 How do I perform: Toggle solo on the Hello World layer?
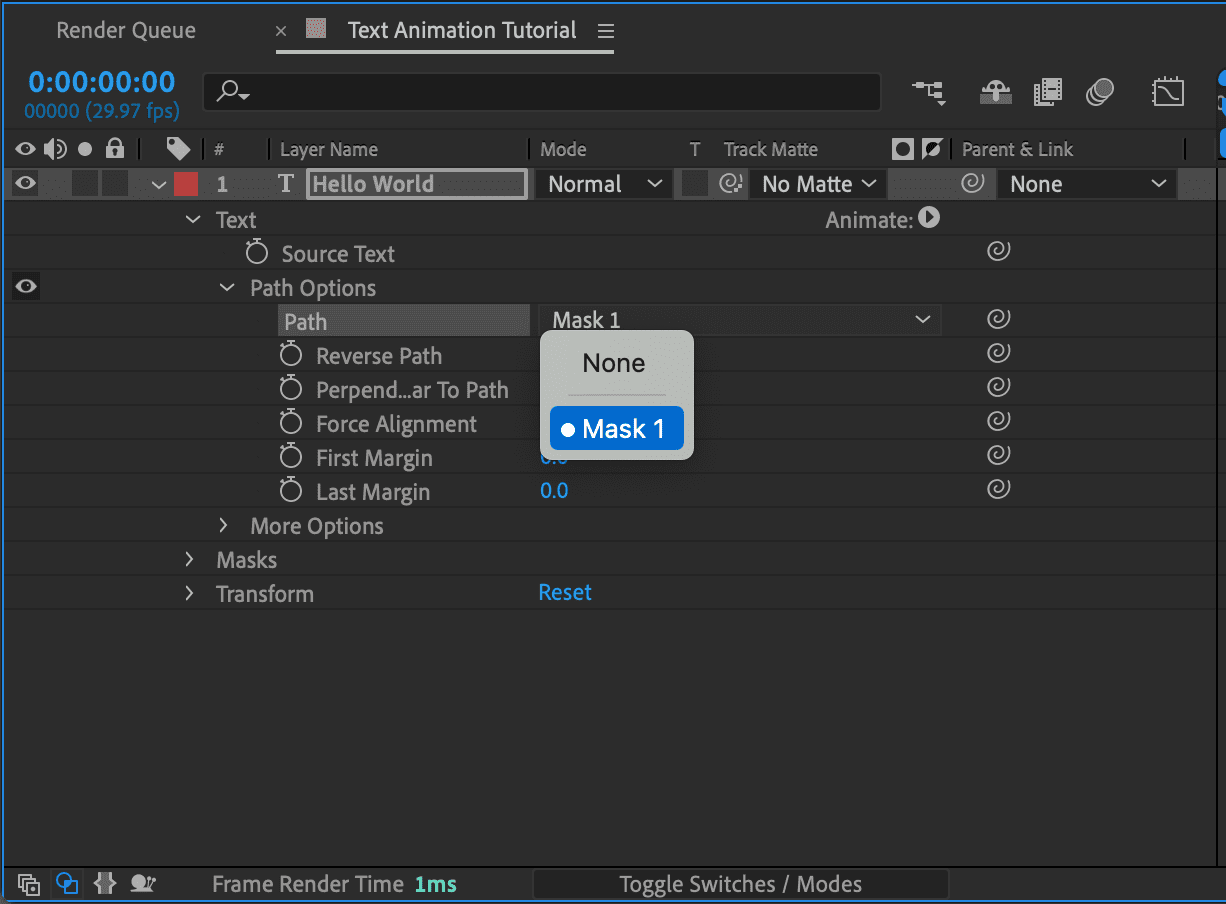coord(85,184)
